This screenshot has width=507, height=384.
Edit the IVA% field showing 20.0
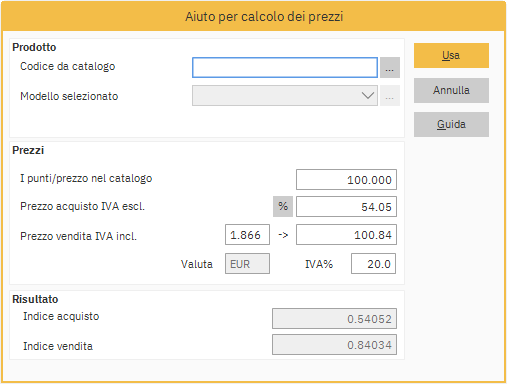pyautogui.click(x=373, y=264)
